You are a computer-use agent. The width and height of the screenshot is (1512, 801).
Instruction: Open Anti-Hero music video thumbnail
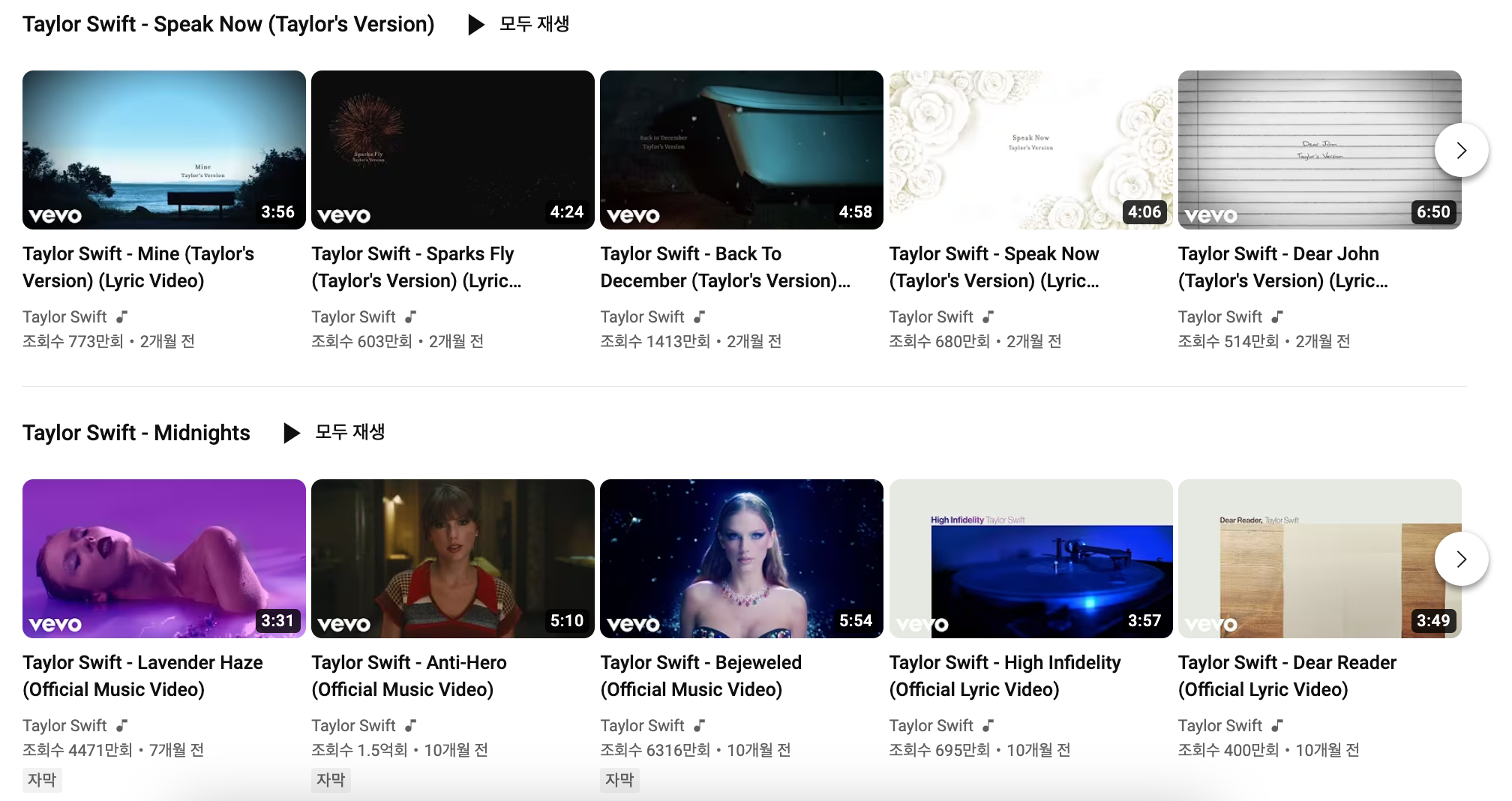point(453,559)
